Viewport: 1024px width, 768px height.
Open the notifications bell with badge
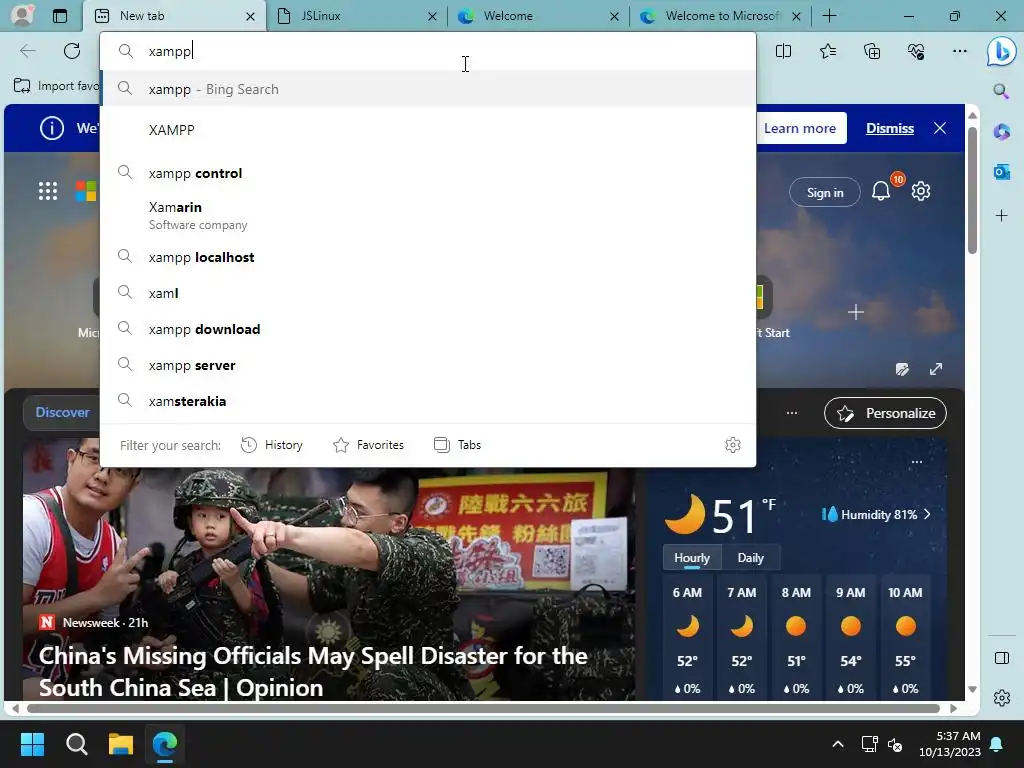coord(881,191)
